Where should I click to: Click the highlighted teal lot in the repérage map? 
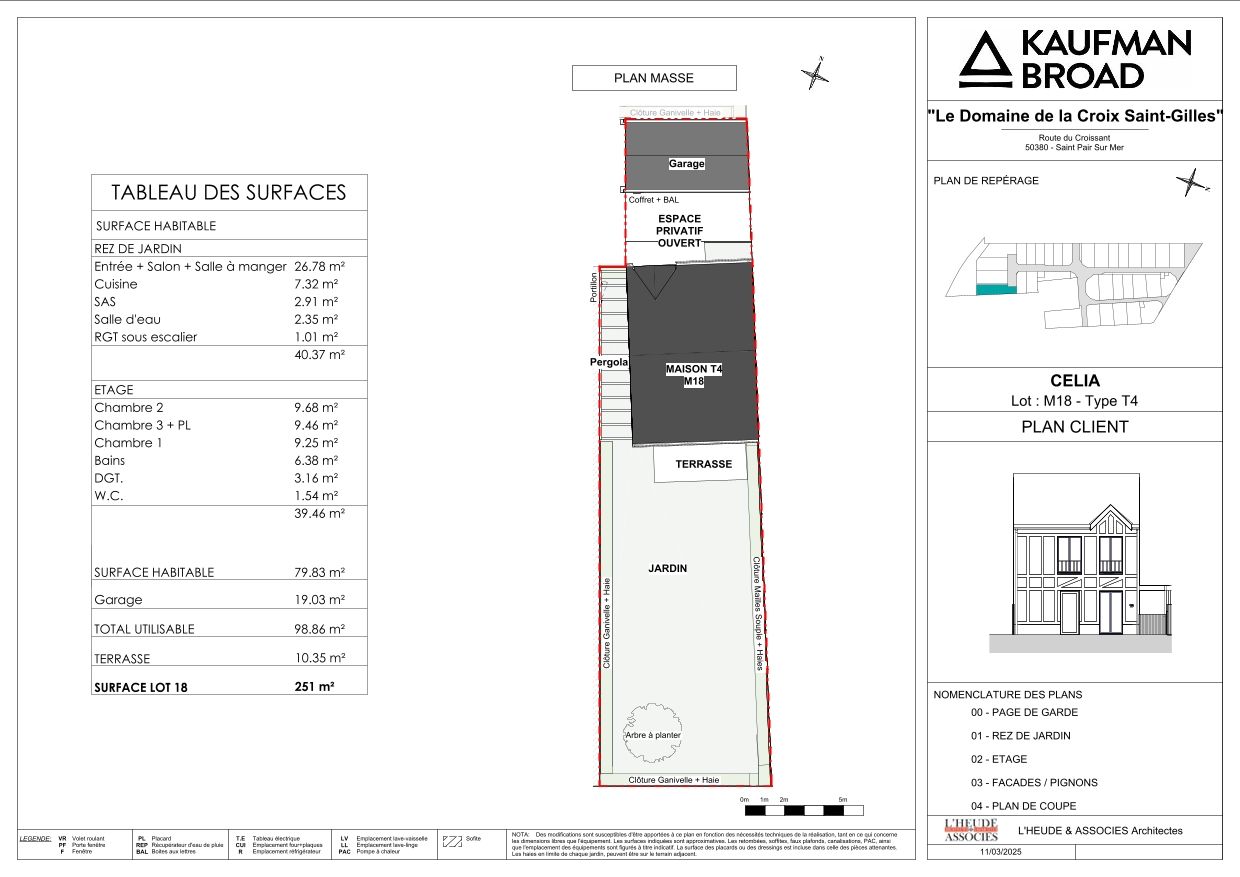(997, 290)
